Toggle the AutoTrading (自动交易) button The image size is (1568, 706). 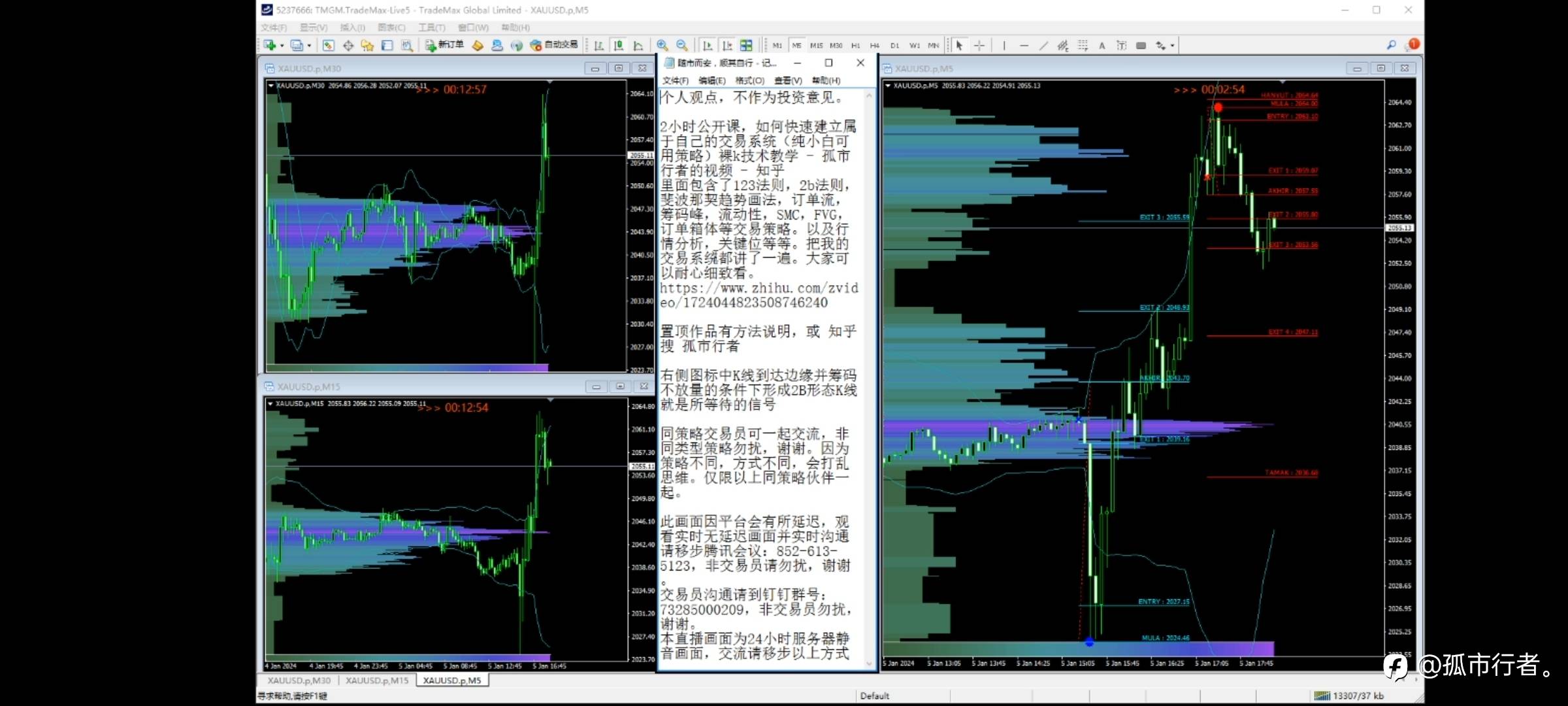(x=554, y=45)
